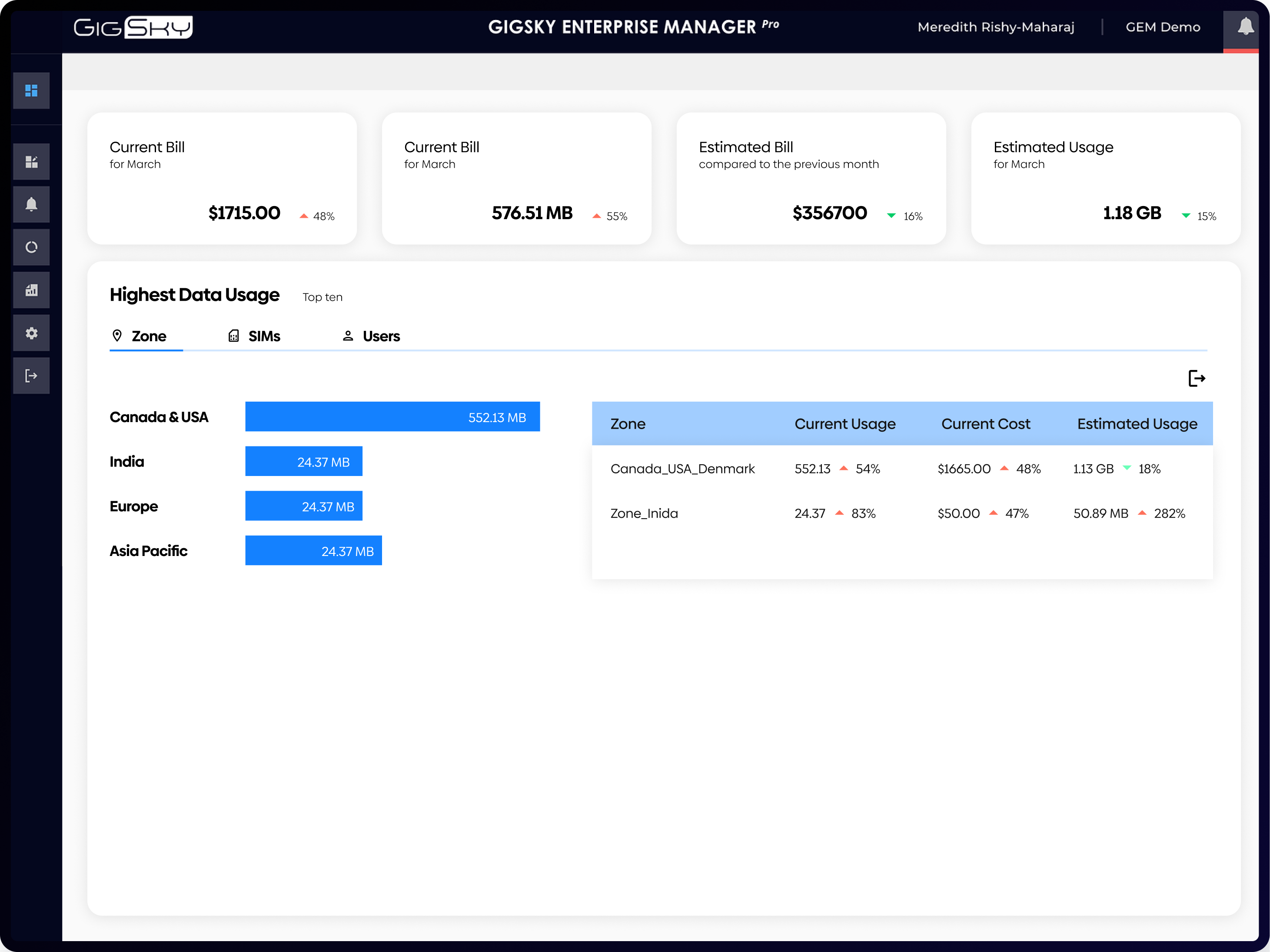Click the SIM card icon beside SIMs

[233, 335]
